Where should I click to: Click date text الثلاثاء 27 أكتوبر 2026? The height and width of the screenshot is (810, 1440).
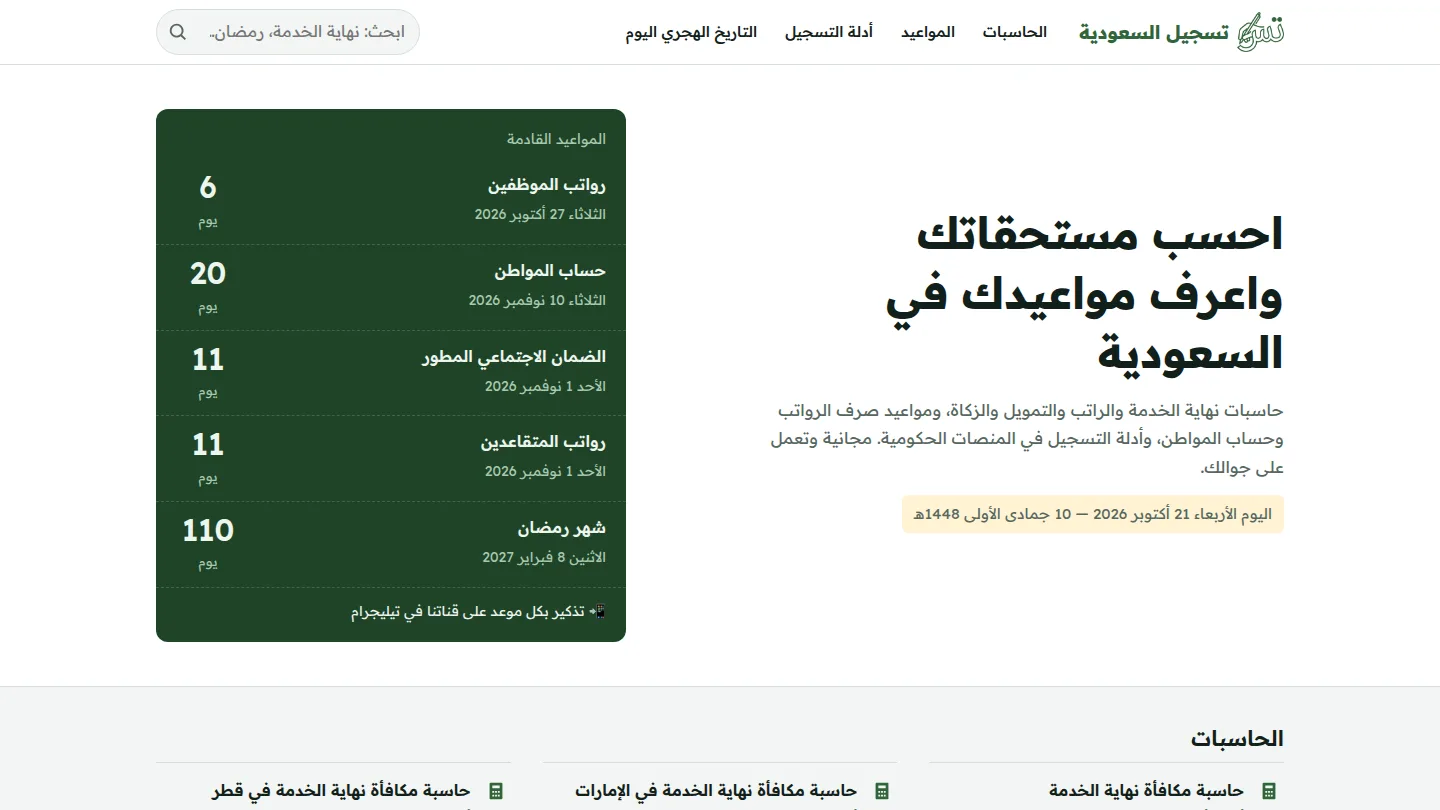[540, 215]
